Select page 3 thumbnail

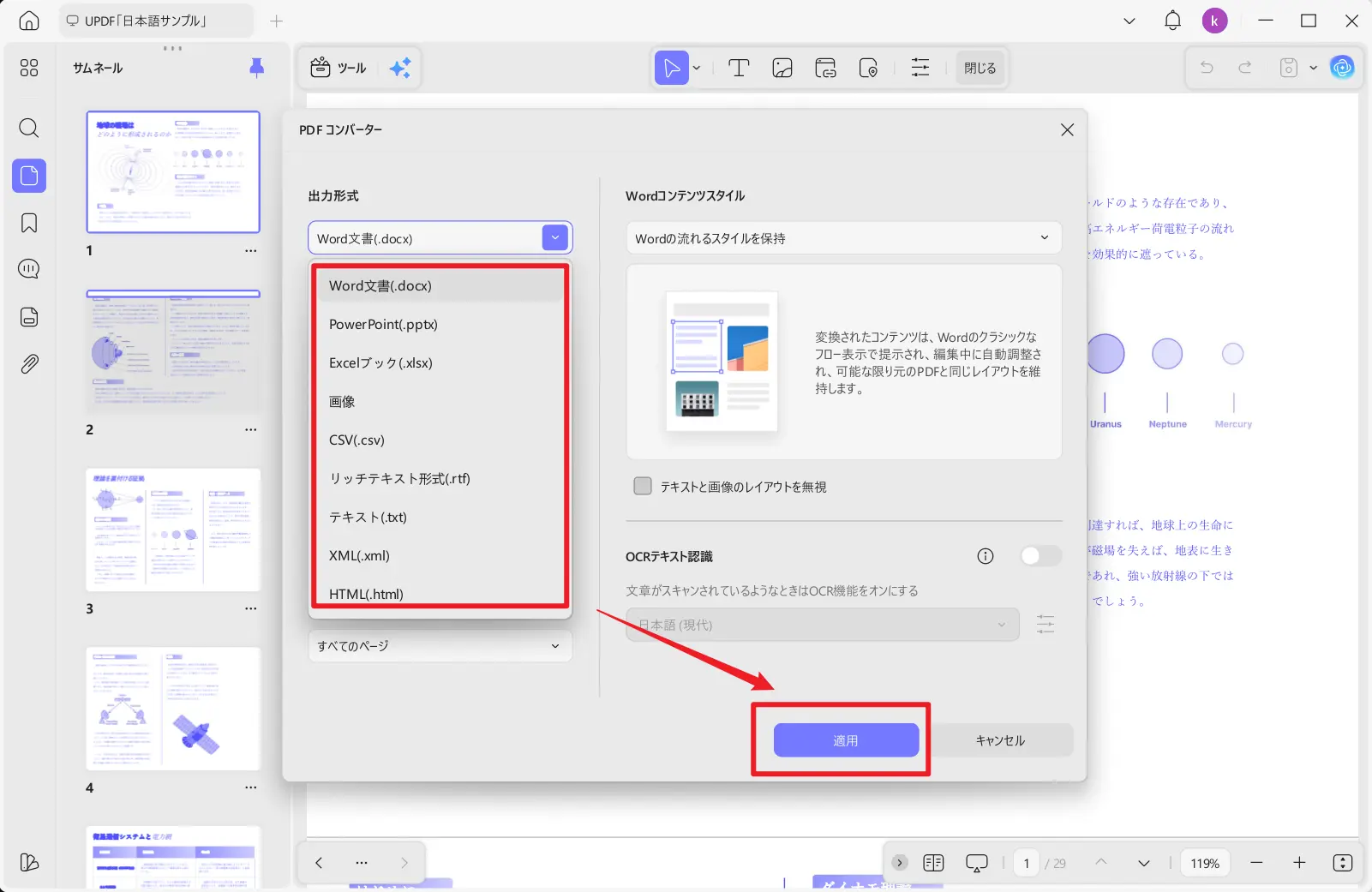pos(173,530)
